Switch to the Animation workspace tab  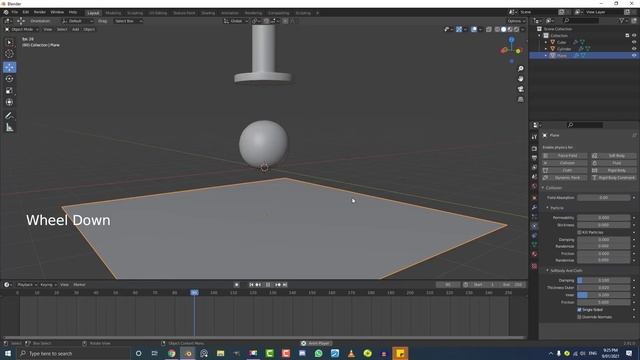pyautogui.click(x=229, y=13)
